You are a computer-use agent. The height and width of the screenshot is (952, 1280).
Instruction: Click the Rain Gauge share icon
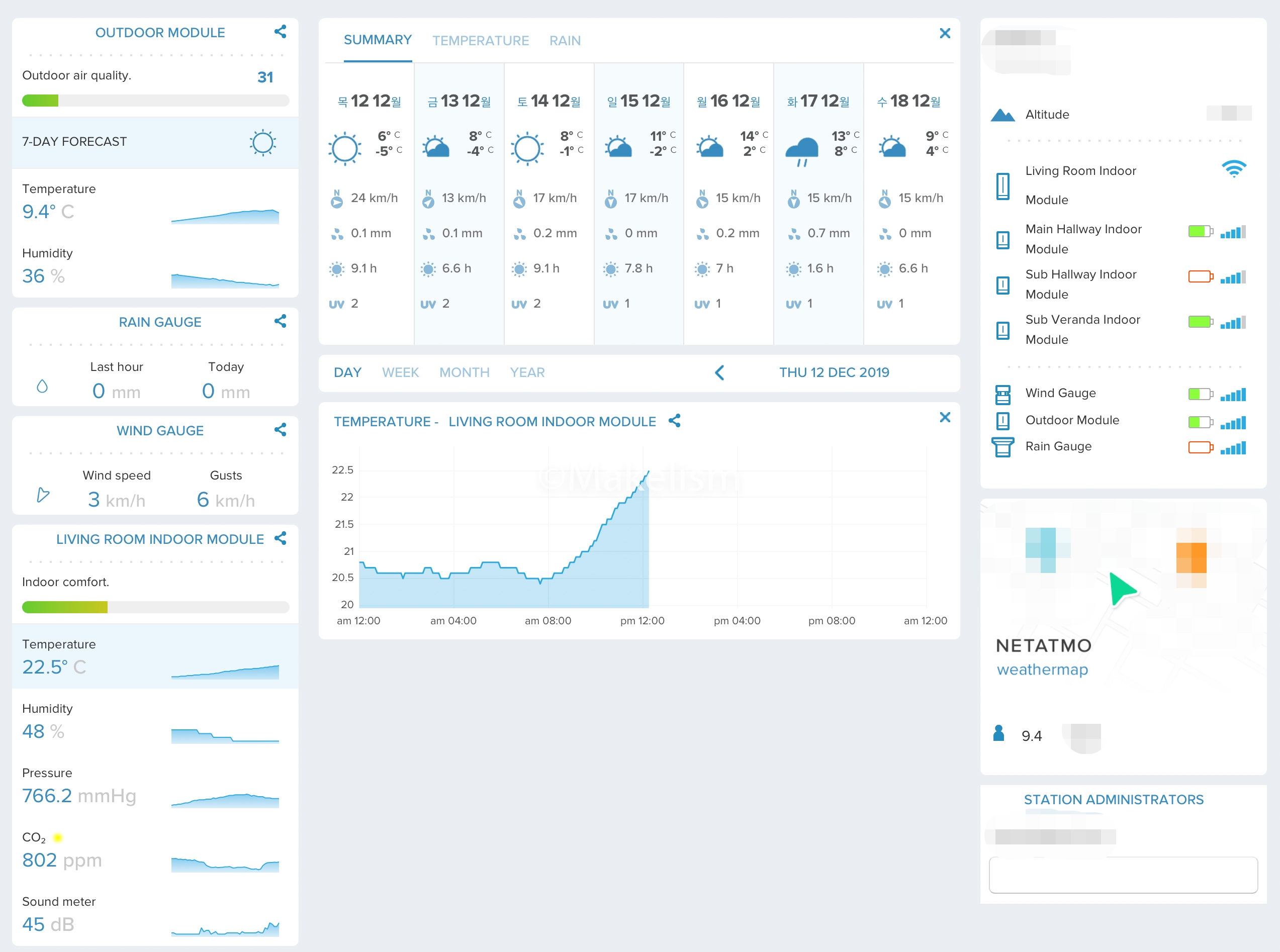click(280, 322)
